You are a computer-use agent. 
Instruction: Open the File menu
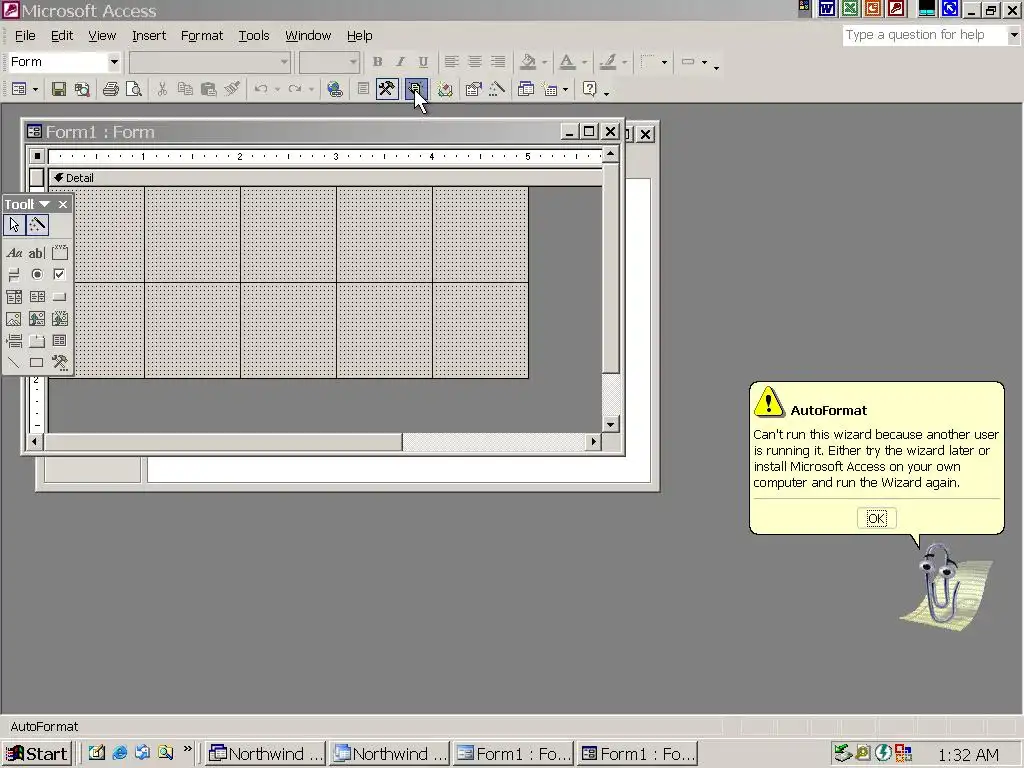pyautogui.click(x=25, y=36)
